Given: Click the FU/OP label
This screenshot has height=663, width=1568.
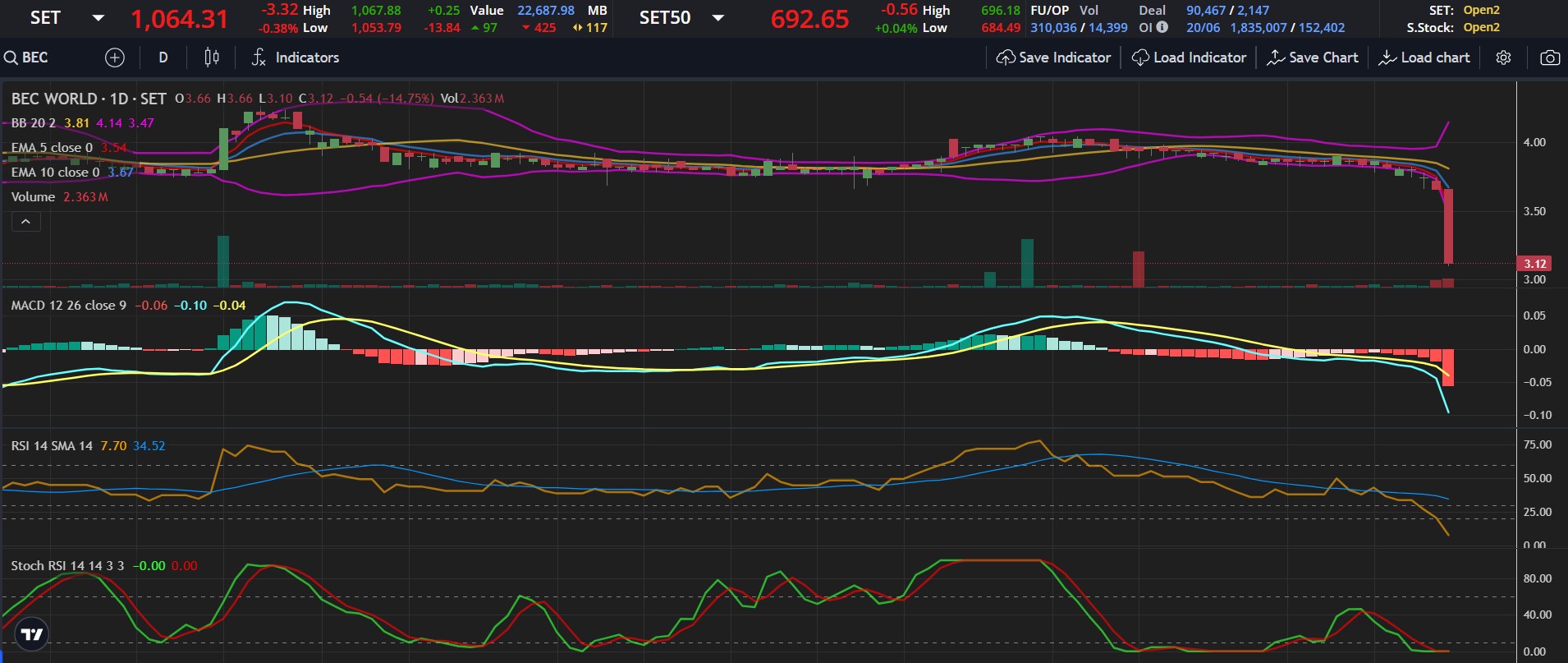Looking at the screenshot, I should coord(1050,11).
